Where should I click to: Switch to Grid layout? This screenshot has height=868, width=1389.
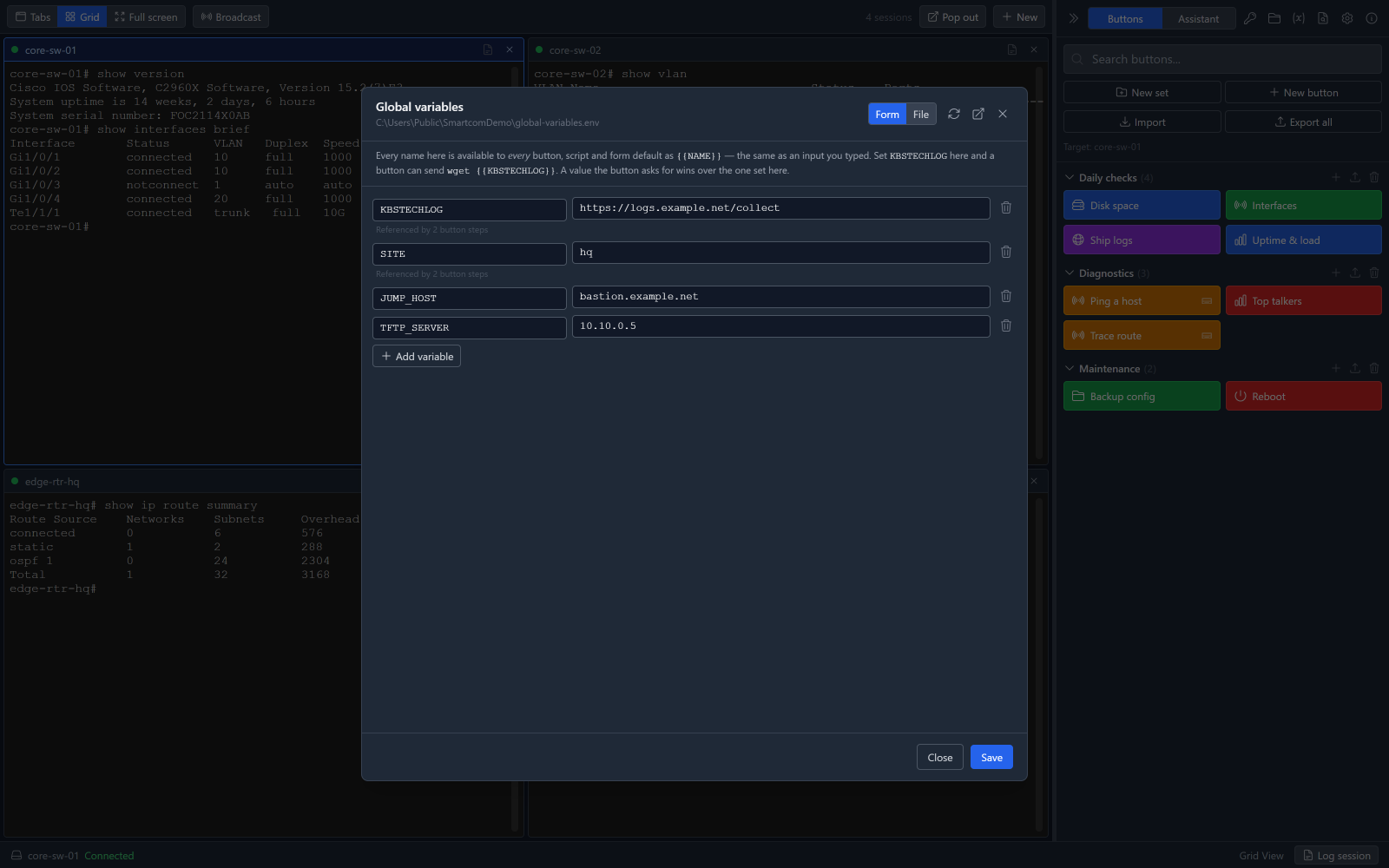coord(82,16)
